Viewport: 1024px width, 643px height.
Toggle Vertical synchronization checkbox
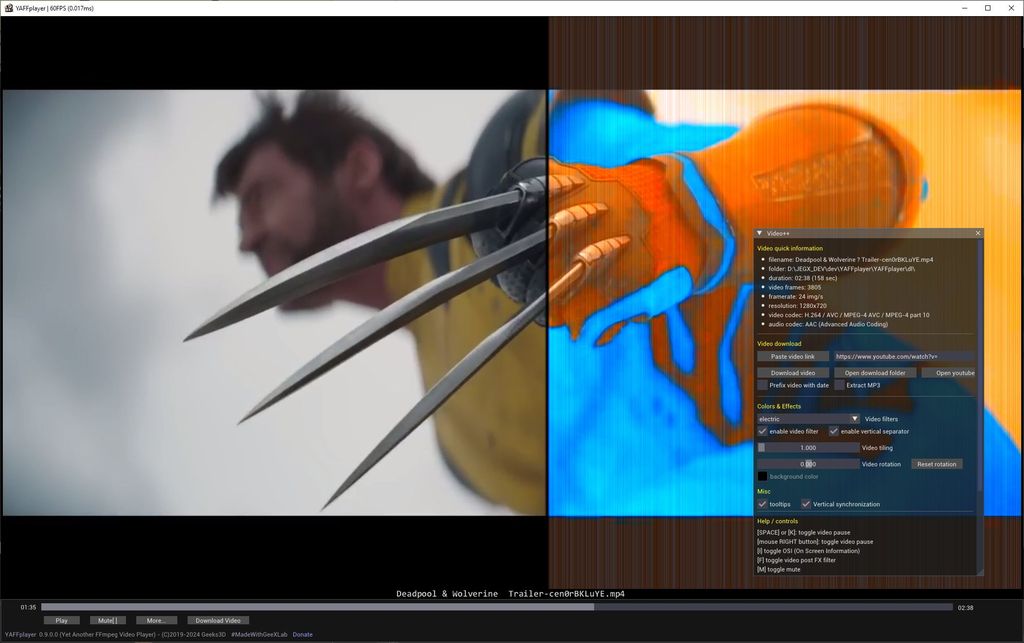click(x=806, y=504)
